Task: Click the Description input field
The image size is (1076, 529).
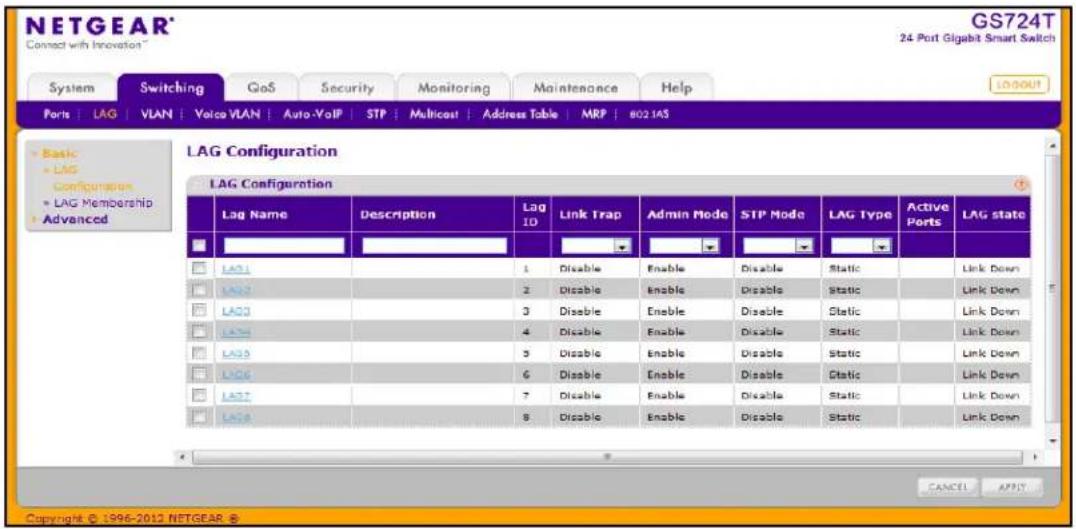Action: (x=434, y=246)
